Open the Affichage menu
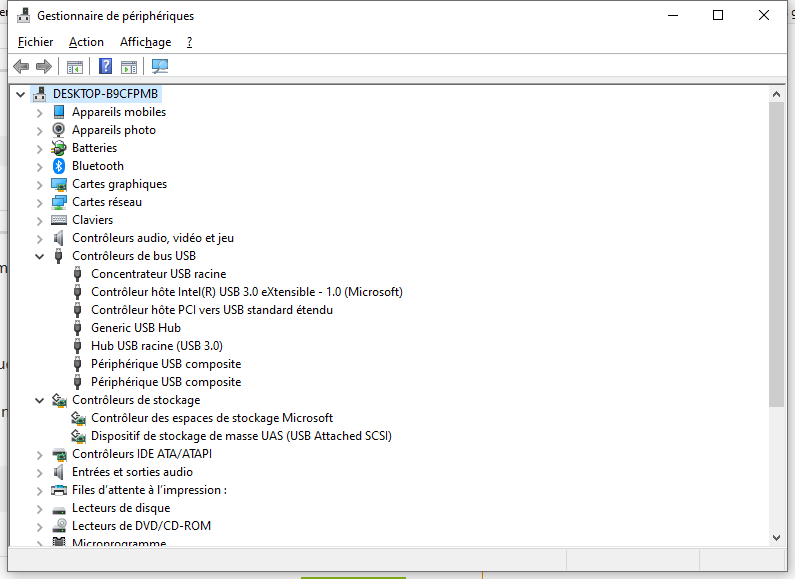 coord(146,42)
